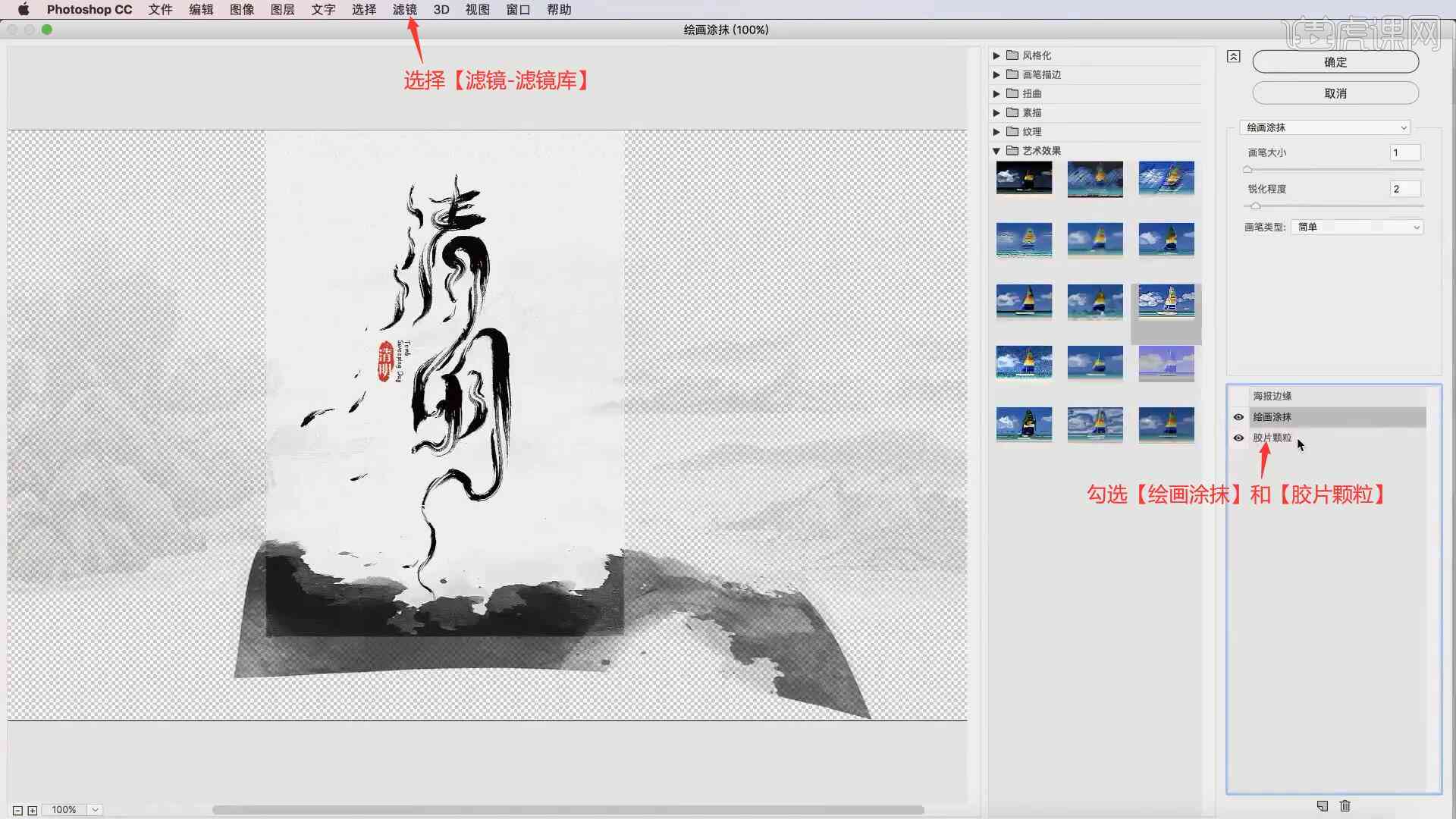Select the 塑料包装 (Plastic Wrap) filter thumbnail
The height and width of the screenshot is (819, 1456).
point(1095,425)
